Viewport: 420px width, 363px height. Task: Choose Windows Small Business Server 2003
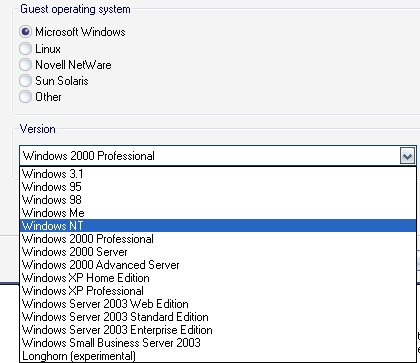(x=218, y=343)
